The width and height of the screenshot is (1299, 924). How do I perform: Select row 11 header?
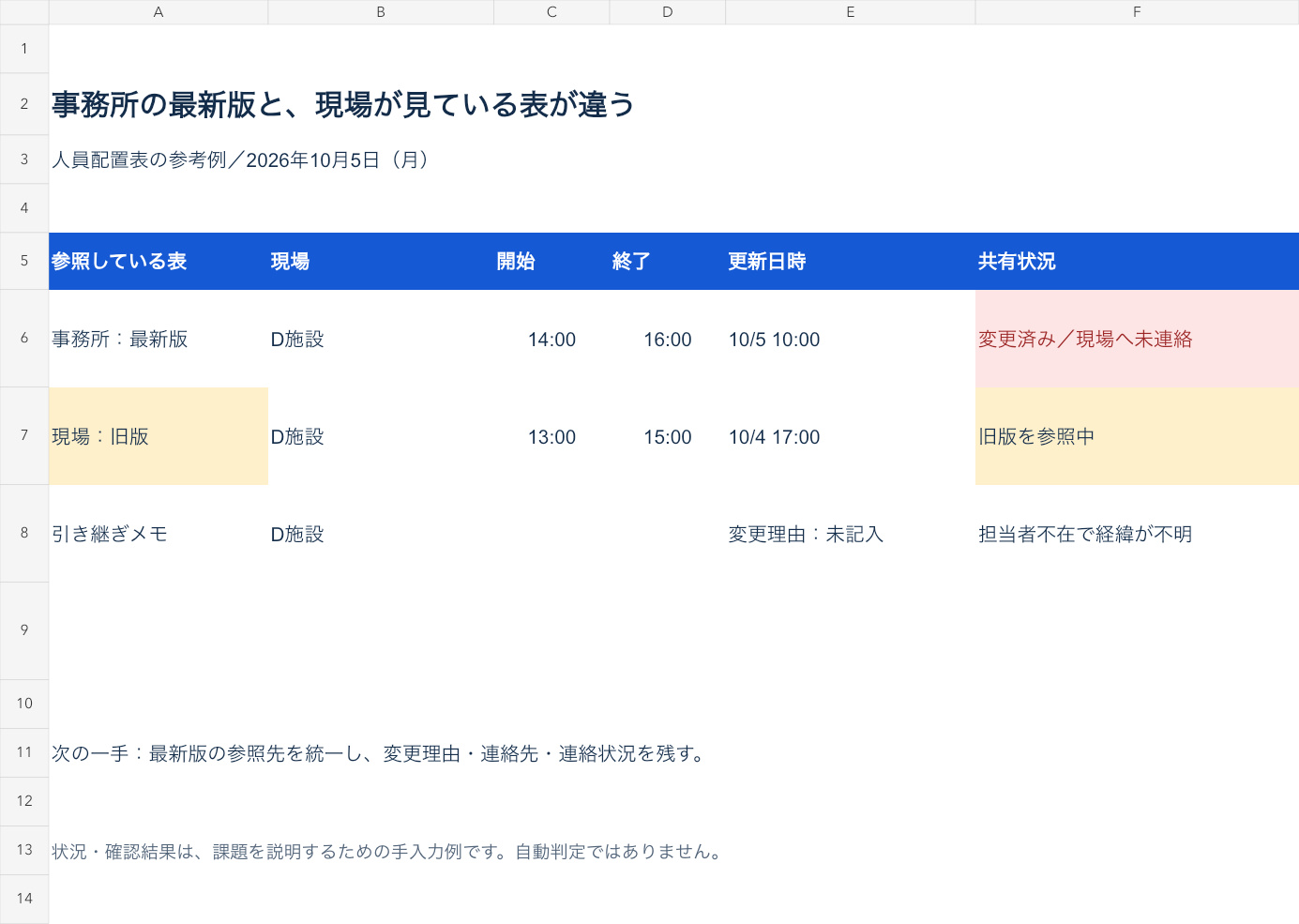click(x=24, y=753)
